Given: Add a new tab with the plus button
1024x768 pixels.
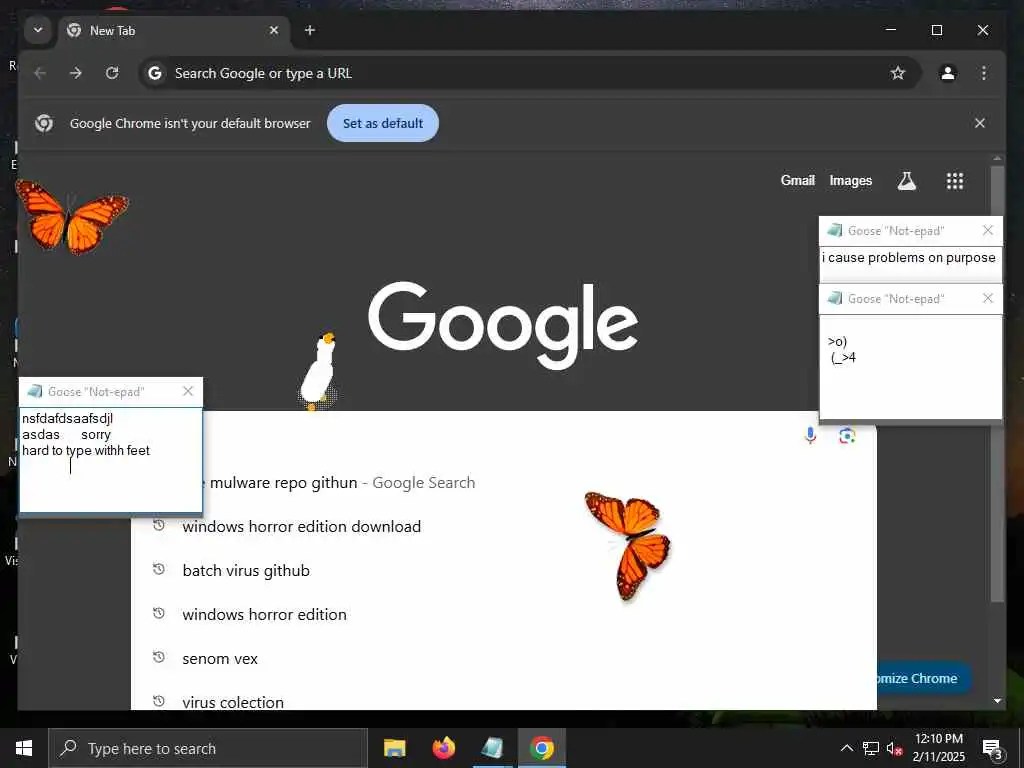Looking at the screenshot, I should pyautogui.click(x=310, y=30).
